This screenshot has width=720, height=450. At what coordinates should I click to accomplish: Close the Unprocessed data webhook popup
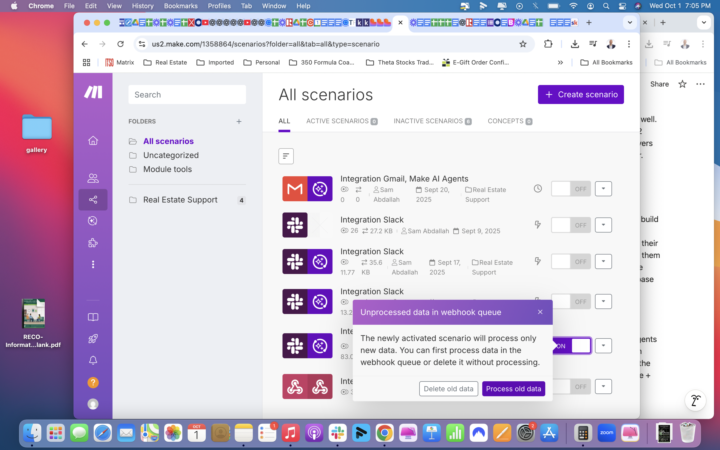click(x=540, y=312)
